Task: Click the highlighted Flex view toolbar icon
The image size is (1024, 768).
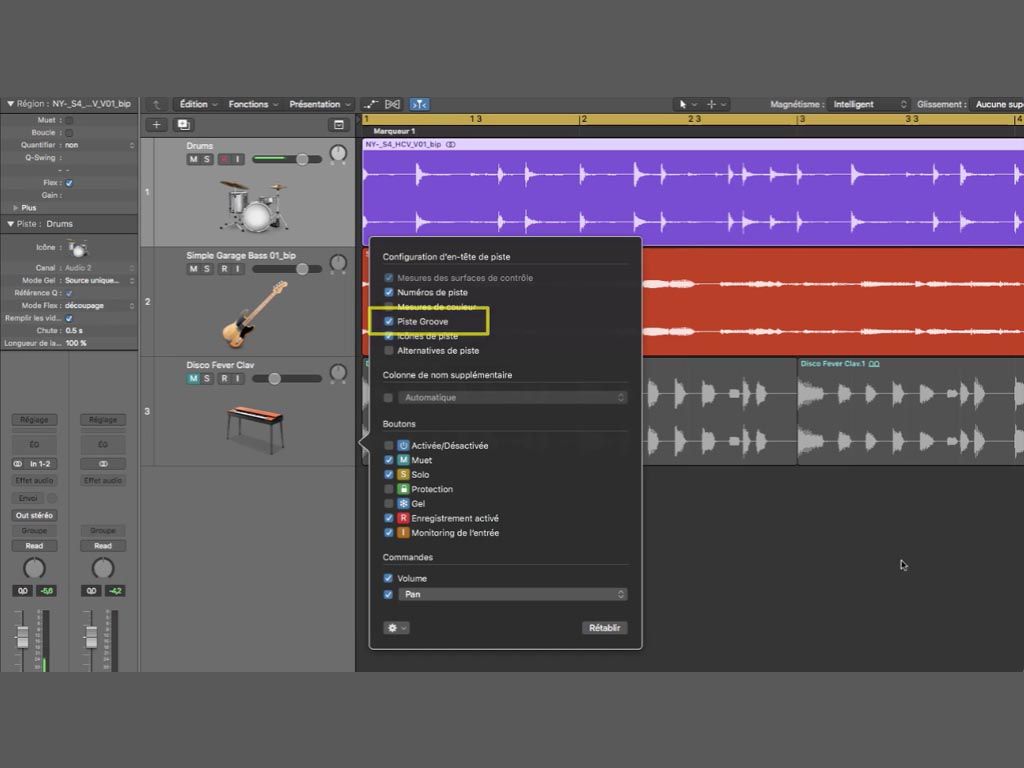Action: [x=420, y=104]
